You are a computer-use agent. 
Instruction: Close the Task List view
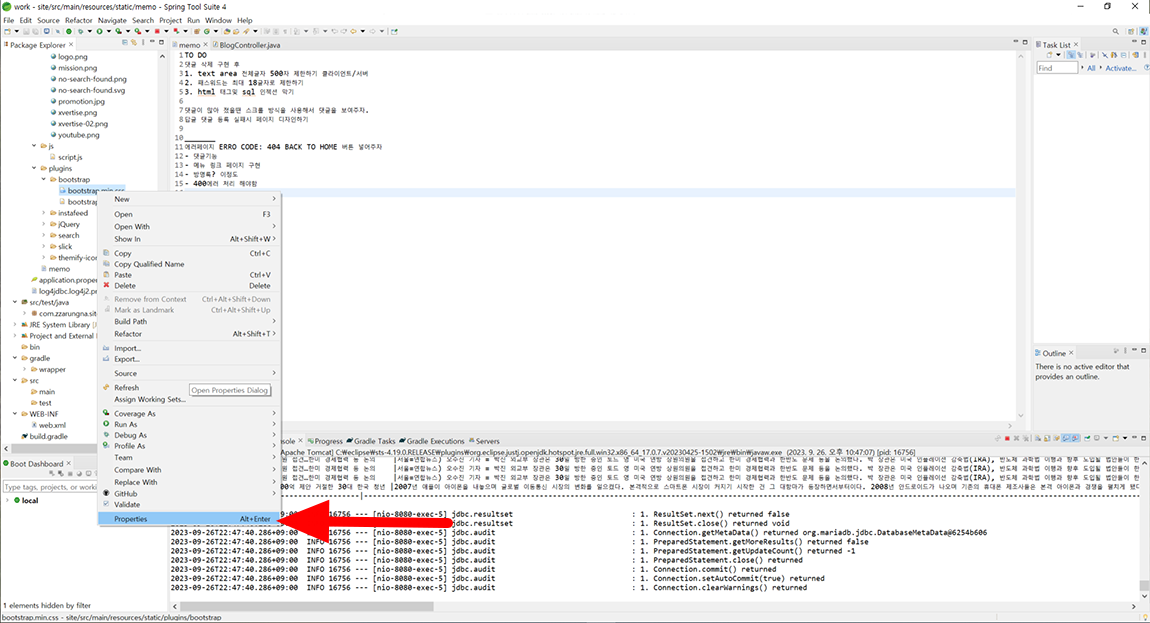[1076, 45]
